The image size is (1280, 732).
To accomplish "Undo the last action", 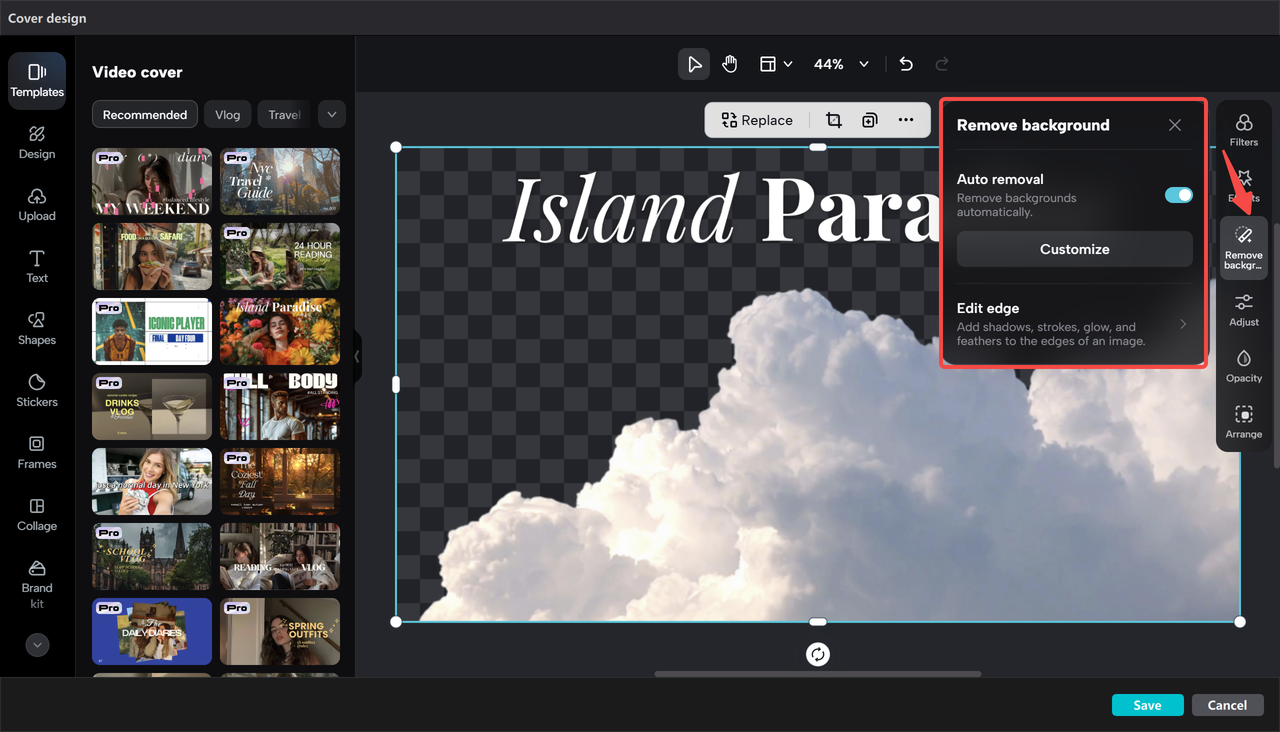I will 905,63.
